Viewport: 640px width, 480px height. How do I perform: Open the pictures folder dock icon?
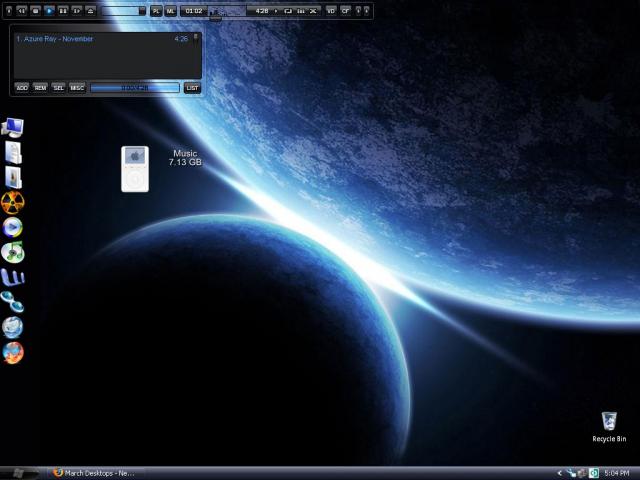point(13,177)
